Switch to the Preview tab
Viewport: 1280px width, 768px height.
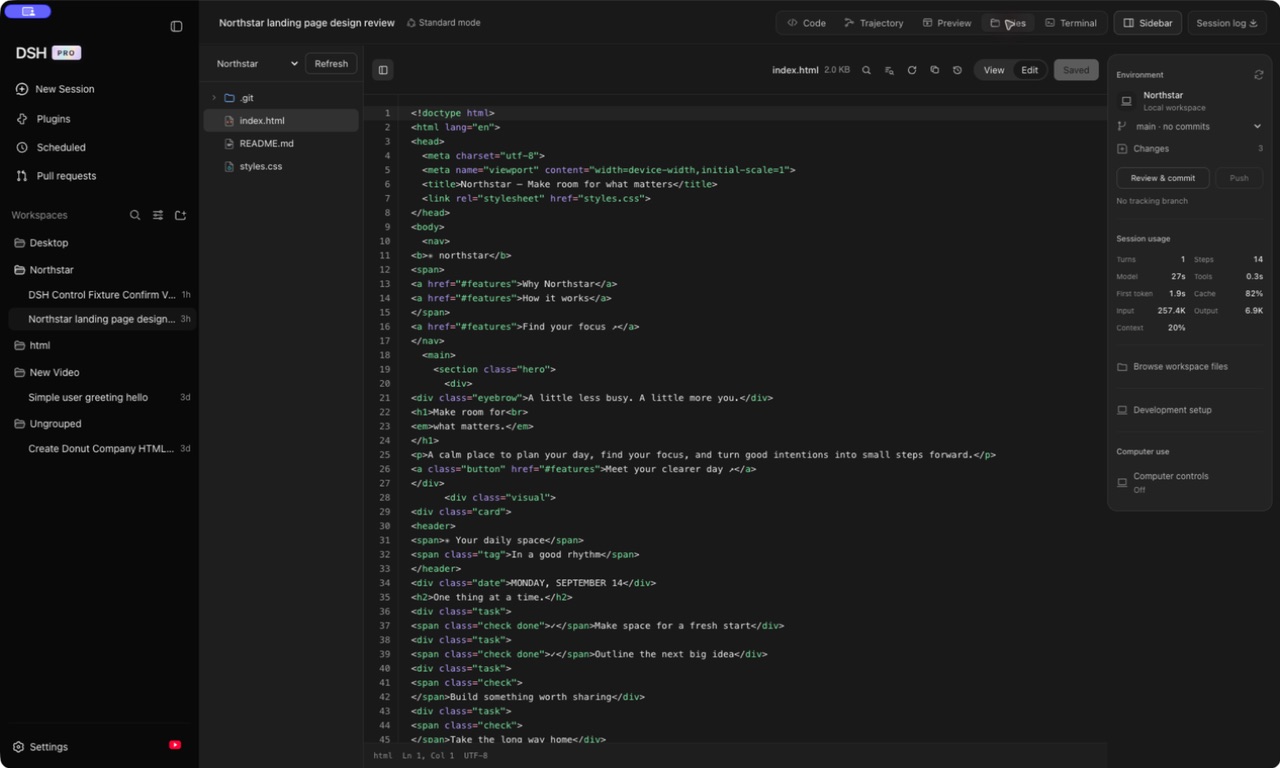946,23
